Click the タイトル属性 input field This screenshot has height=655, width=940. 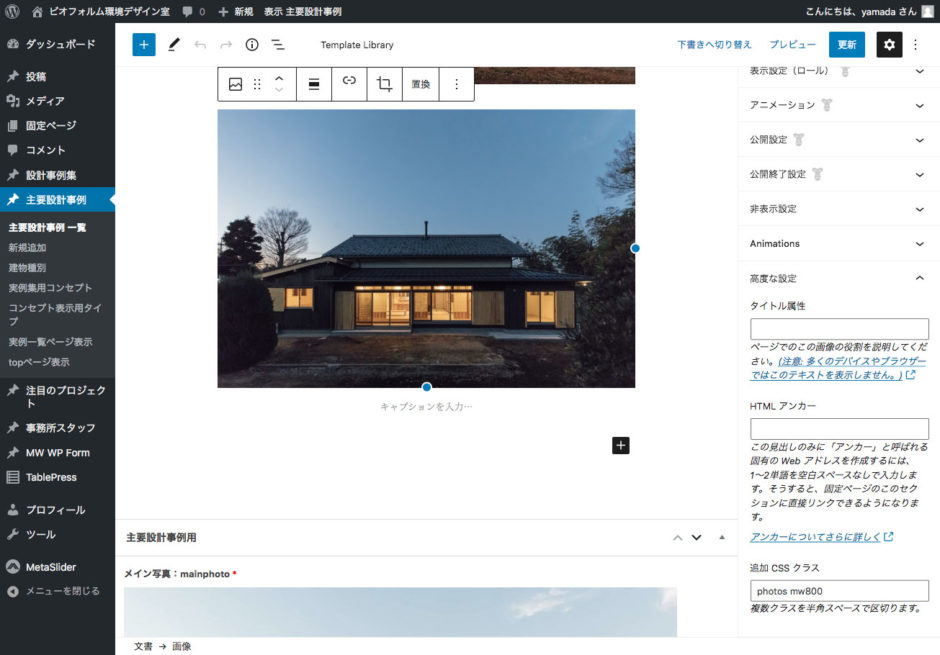click(839, 329)
